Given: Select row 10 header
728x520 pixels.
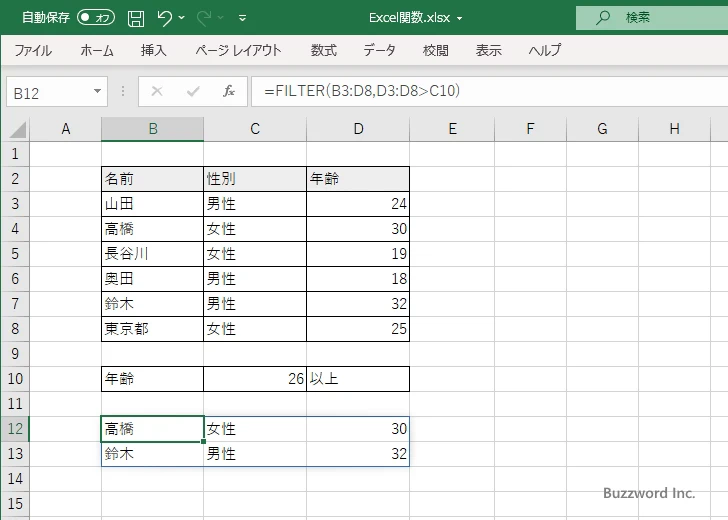Looking at the screenshot, I should coord(15,379).
